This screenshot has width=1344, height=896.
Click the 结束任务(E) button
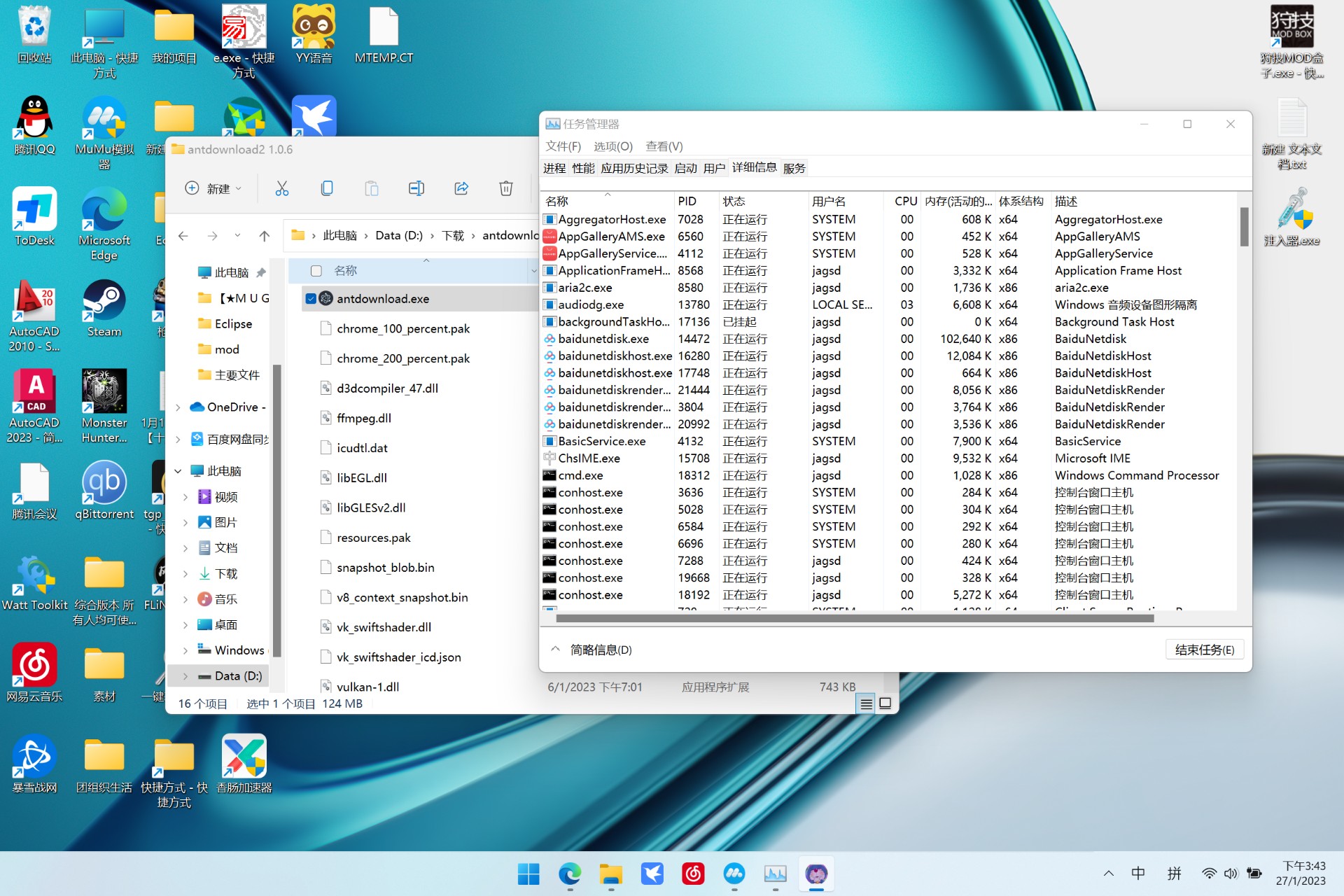coord(1205,650)
